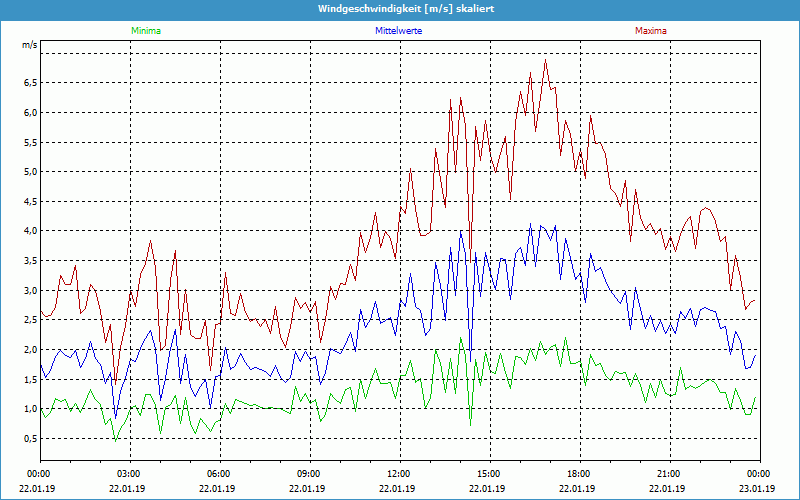
Task: Click the 22.01.19 date beneath 12:00
Action: (398, 488)
